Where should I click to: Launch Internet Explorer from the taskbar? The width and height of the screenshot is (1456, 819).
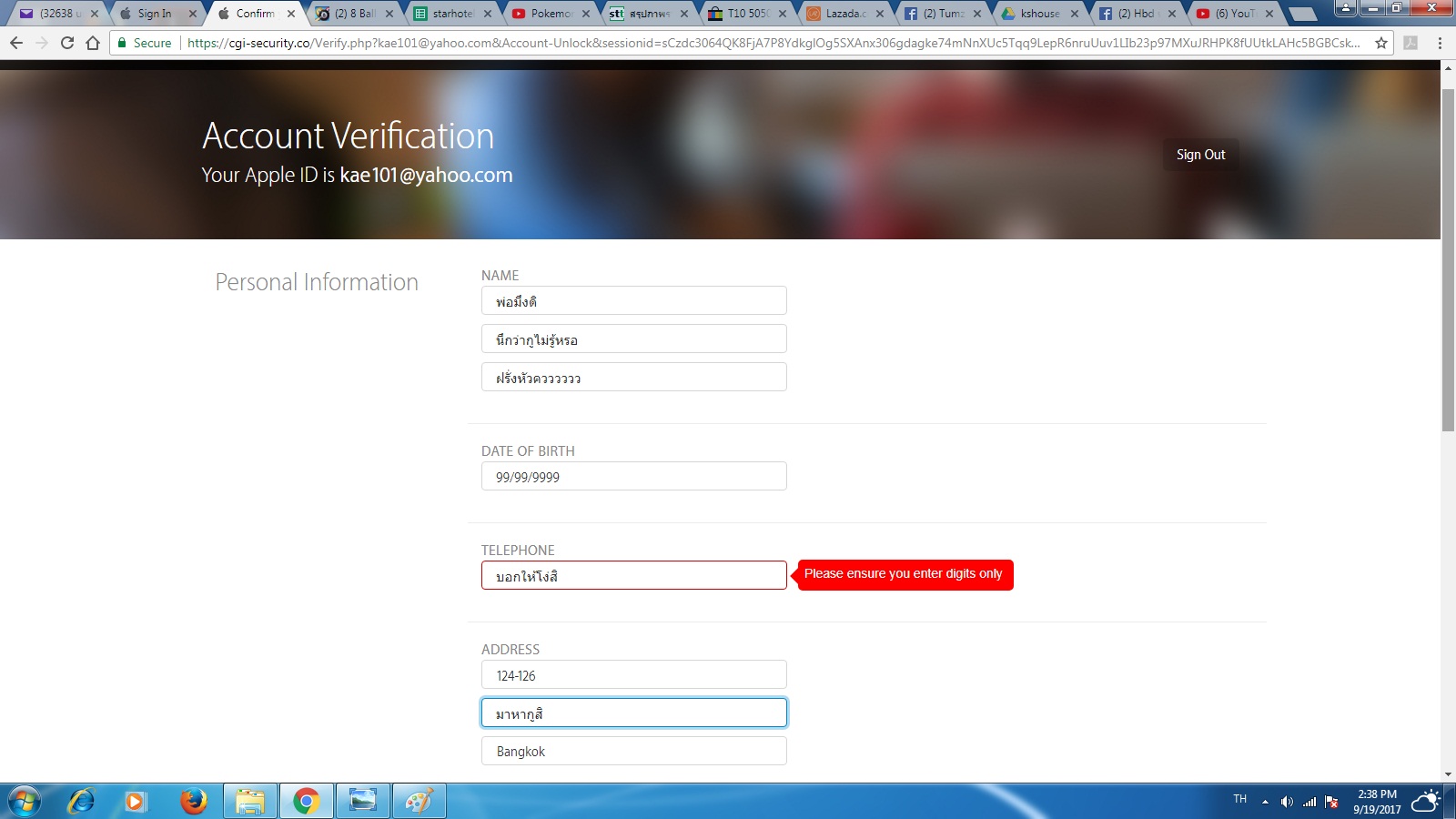[x=82, y=801]
